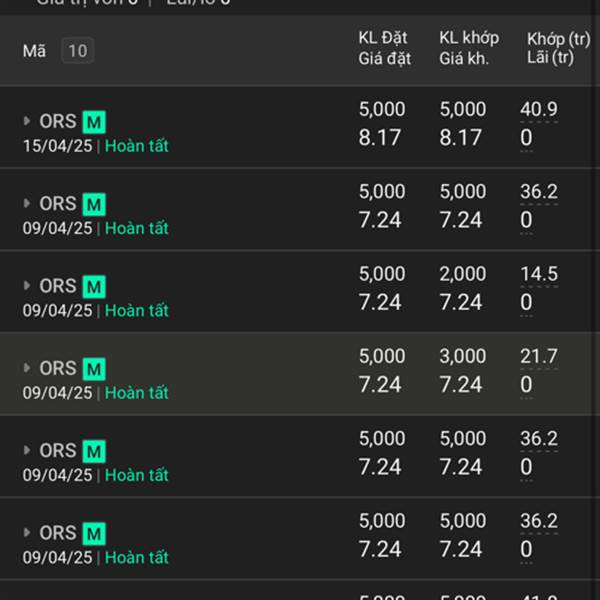
Task: Click the order price 8.17 in Giá đặt
Action: click(380, 138)
